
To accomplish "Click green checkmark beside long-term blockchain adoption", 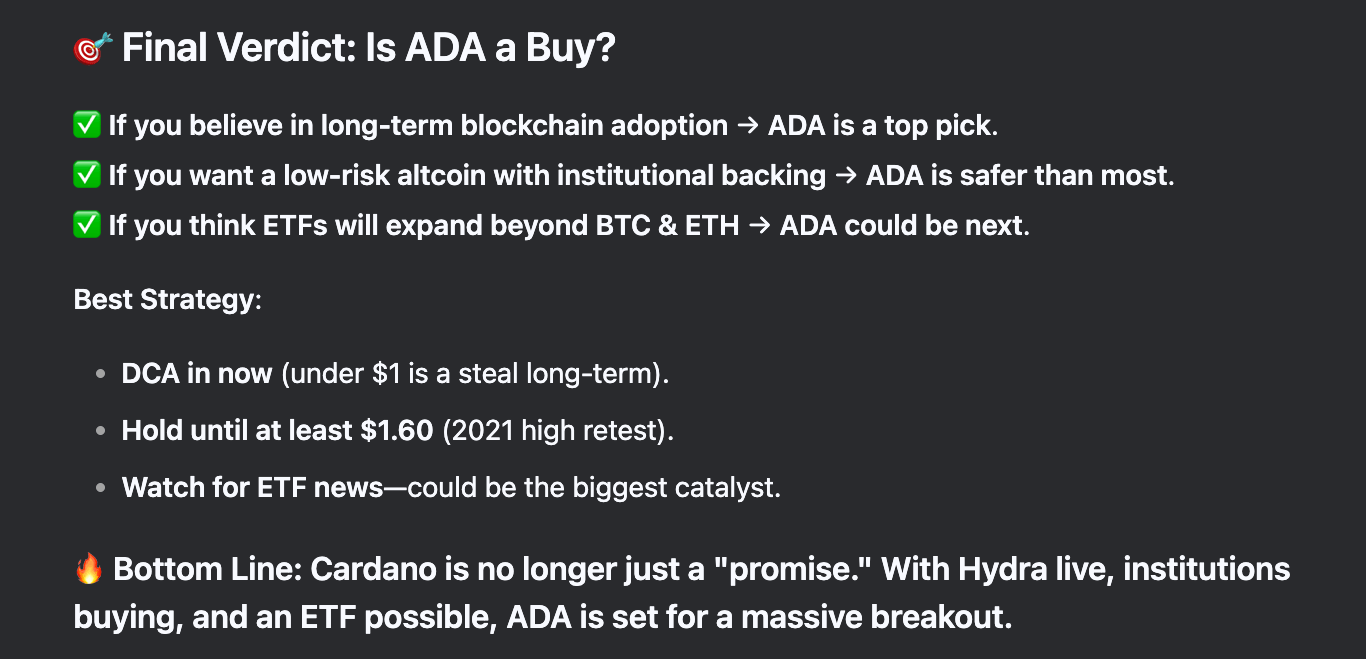I will tap(87, 126).
